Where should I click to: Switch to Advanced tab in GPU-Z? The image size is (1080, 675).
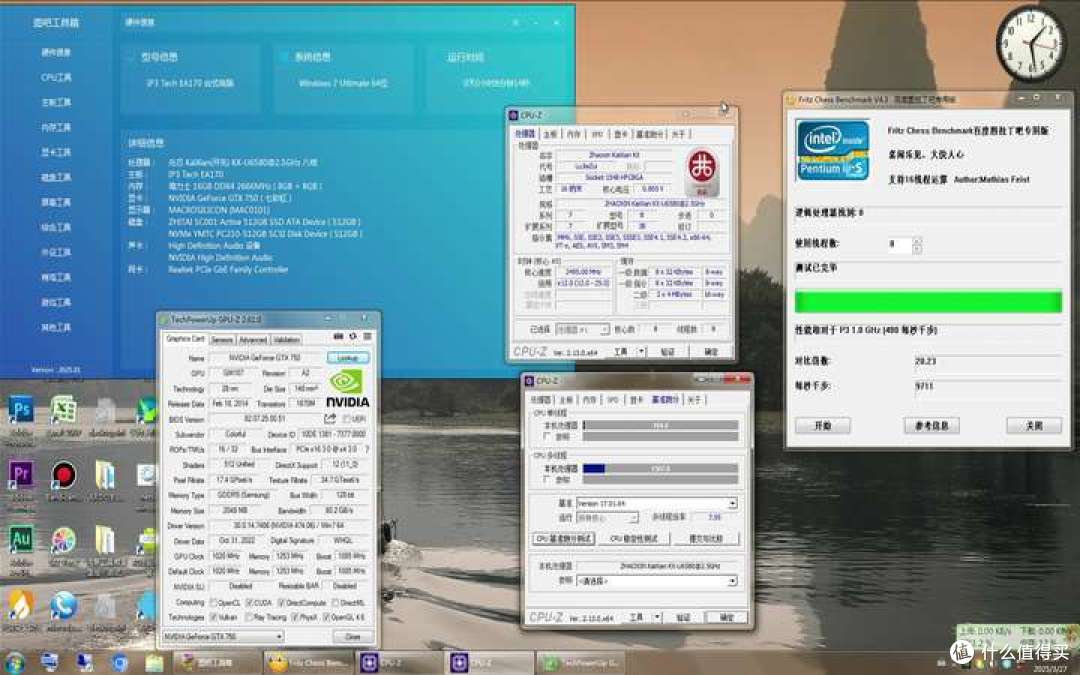point(253,340)
